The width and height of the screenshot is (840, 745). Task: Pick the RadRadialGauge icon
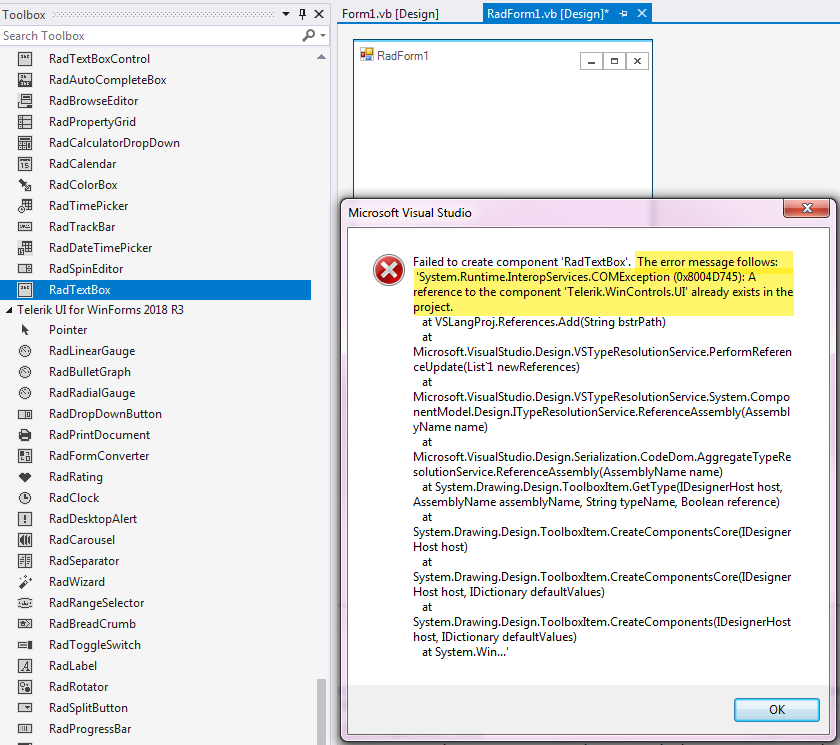pyautogui.click(x=25, y=393)
